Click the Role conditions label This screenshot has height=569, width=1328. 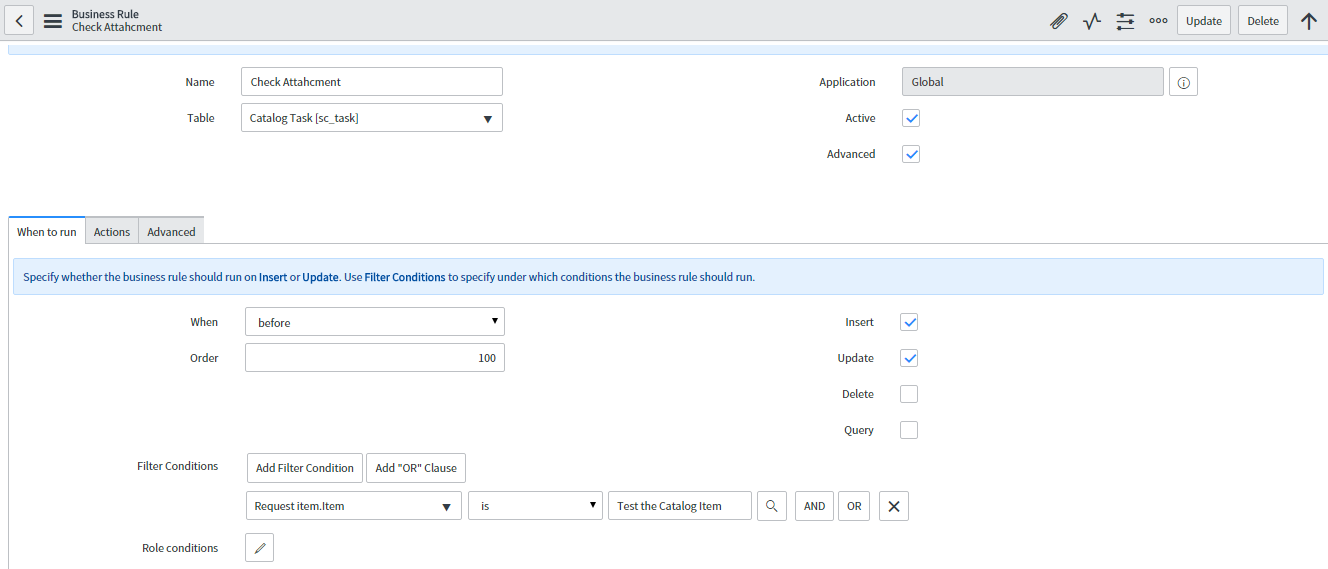pyautogui.click(x=180, y=548)
